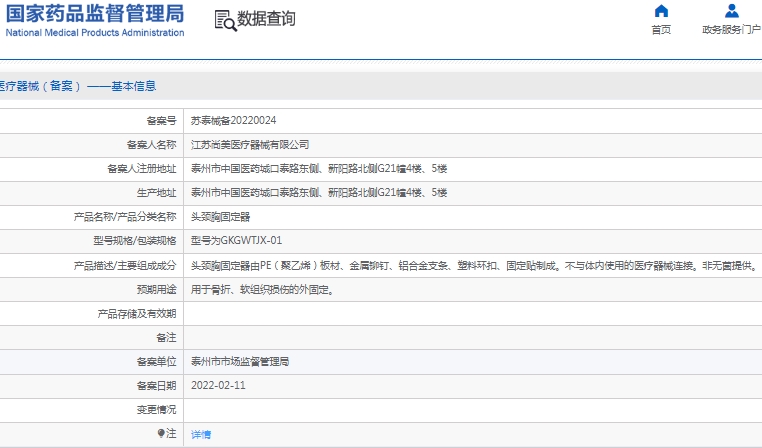
Task: Click the 备案日期 row label
Action: pos(156,386)
